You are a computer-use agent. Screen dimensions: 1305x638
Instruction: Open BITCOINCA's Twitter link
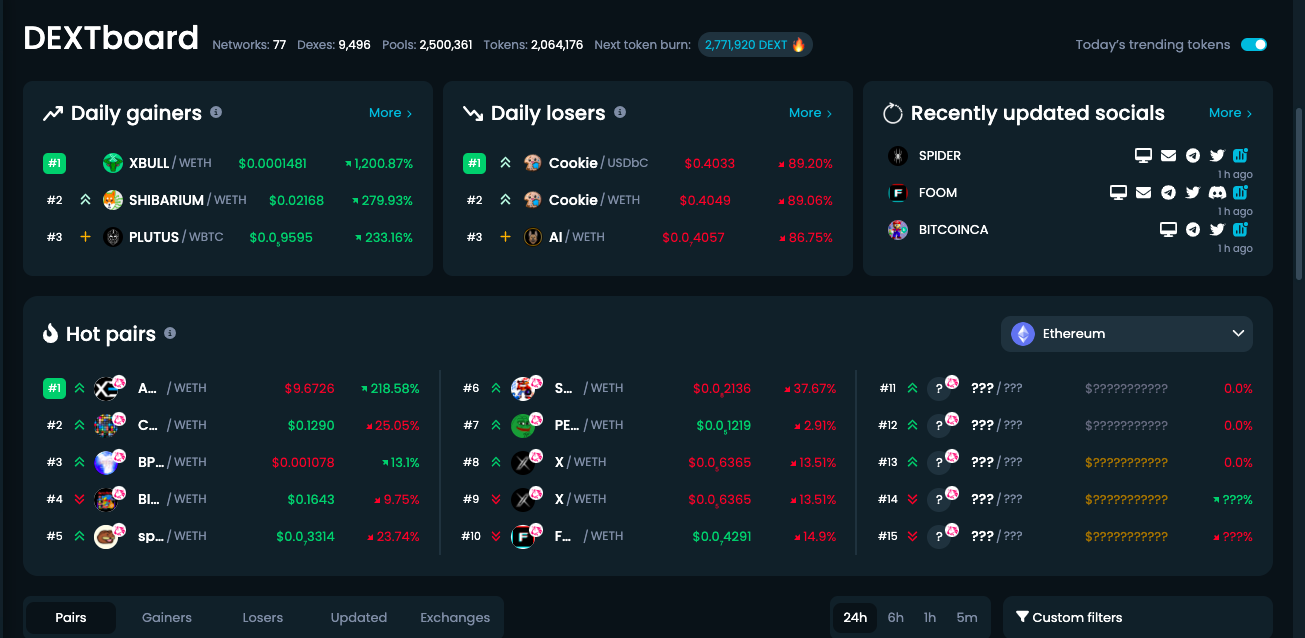tap(1217, 230)
